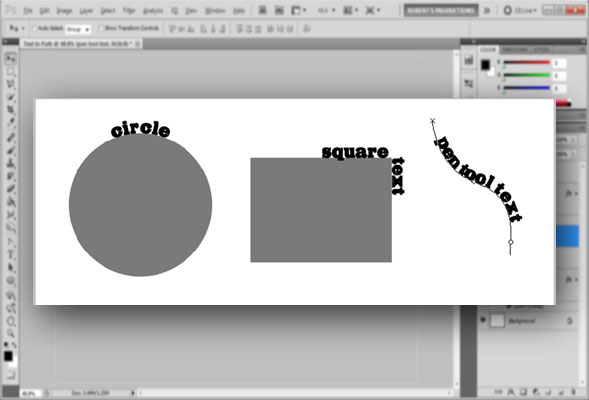The image size is (589, 400).
Task: Open the Layer menu
Action: point(86,11)
